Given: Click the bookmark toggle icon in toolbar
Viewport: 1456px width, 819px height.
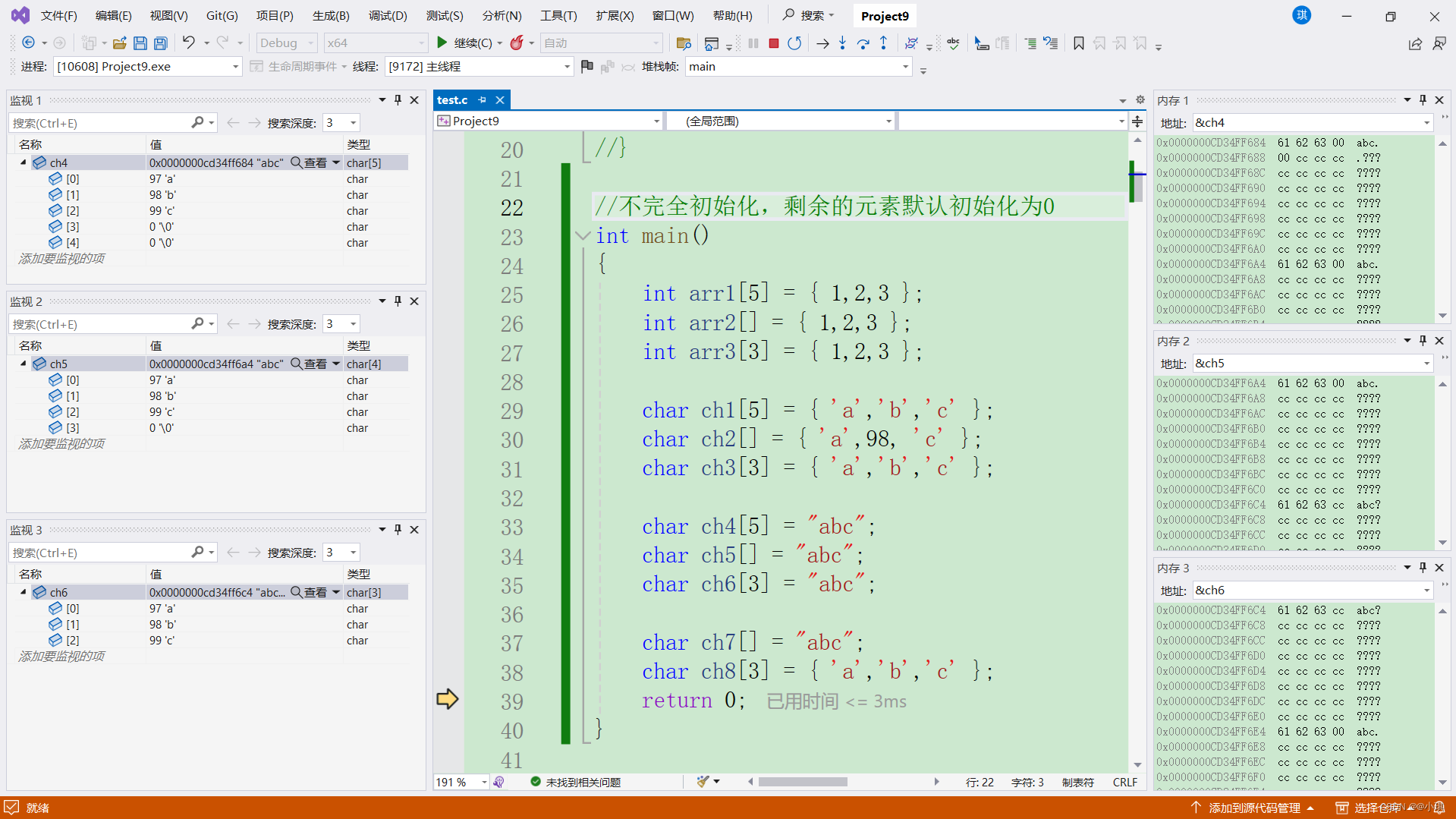Looking at the screenshot, I should pos(1078,43).
